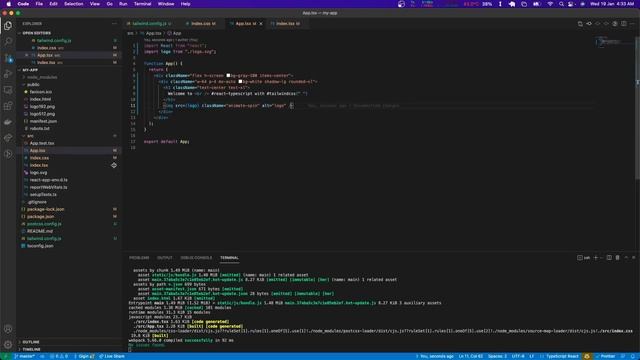Click the editor vertical scrollbar

pyautogui.click(x=637, y=107)
